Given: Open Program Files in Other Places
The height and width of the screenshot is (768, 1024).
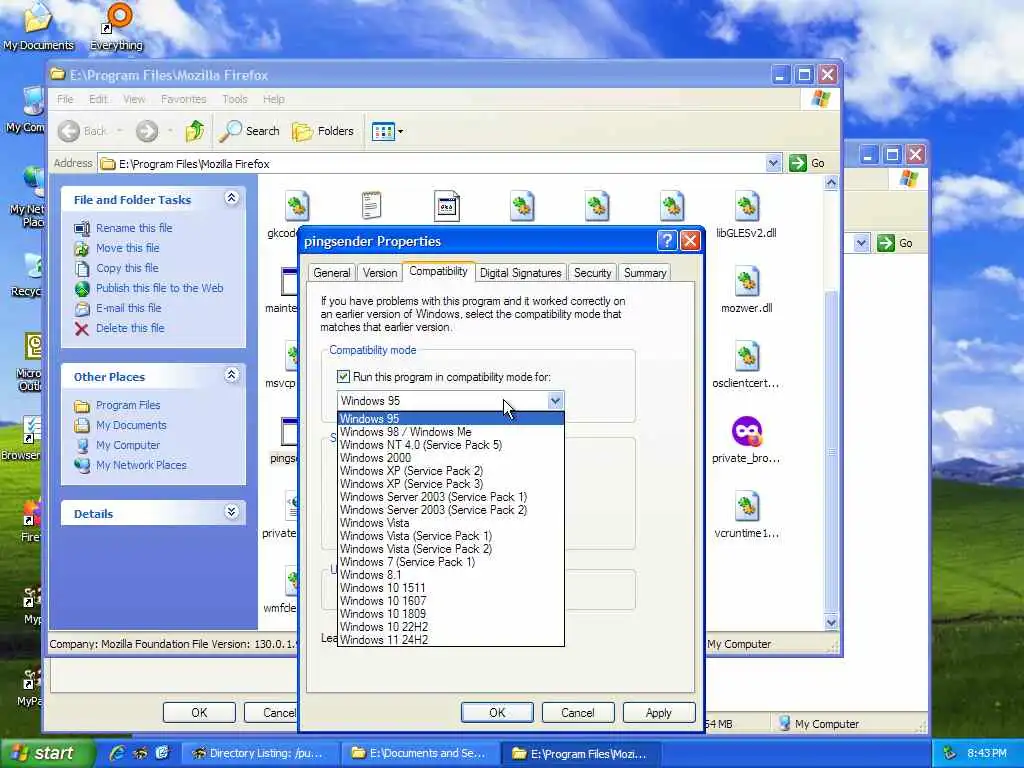Looking at the screenshot, I should (127, 405).
